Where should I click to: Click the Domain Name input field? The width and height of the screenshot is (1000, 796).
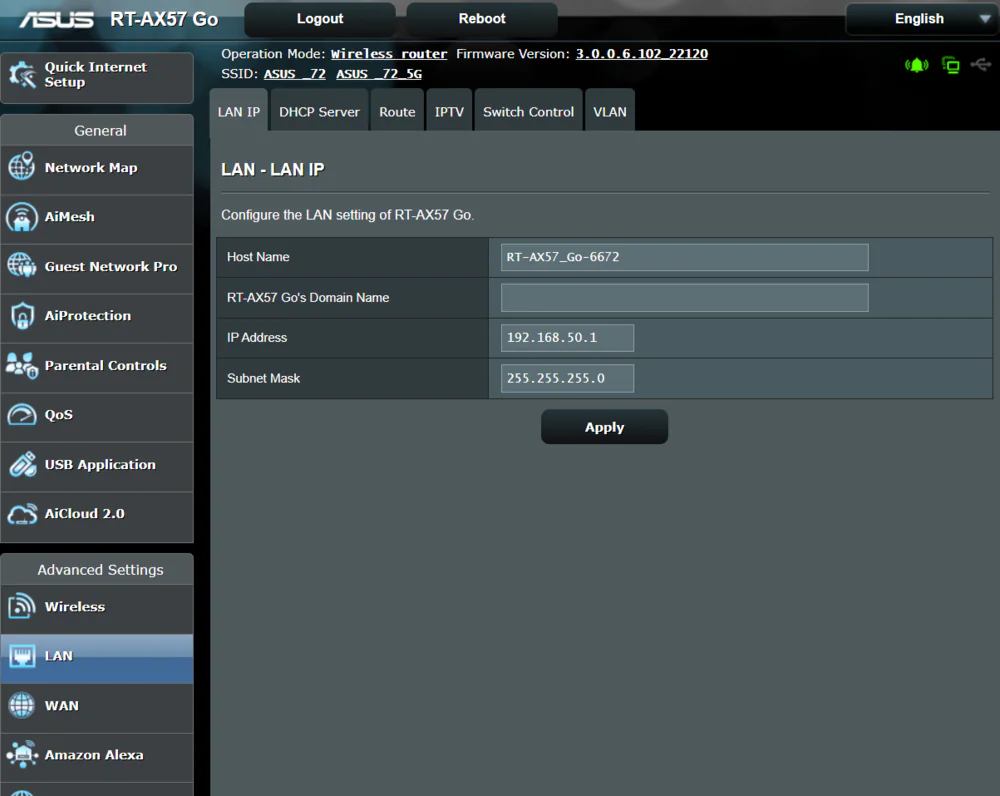(x=684, y=298)
